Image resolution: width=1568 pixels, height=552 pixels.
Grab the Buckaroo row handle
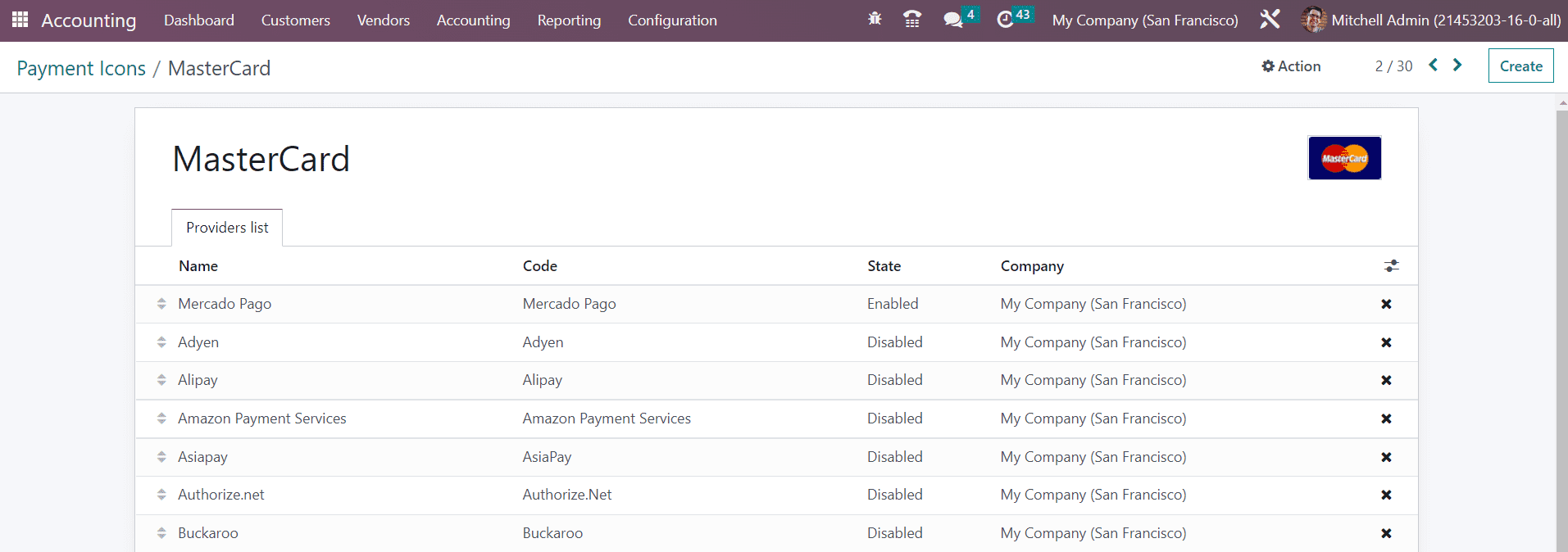(x=161, y=533)
